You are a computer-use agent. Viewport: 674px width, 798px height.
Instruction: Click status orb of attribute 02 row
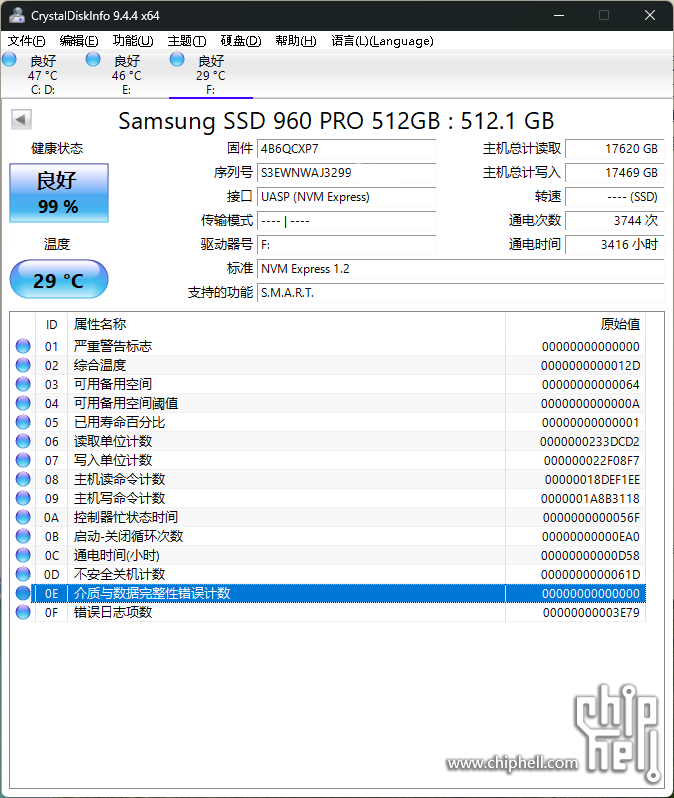point(23,365)
